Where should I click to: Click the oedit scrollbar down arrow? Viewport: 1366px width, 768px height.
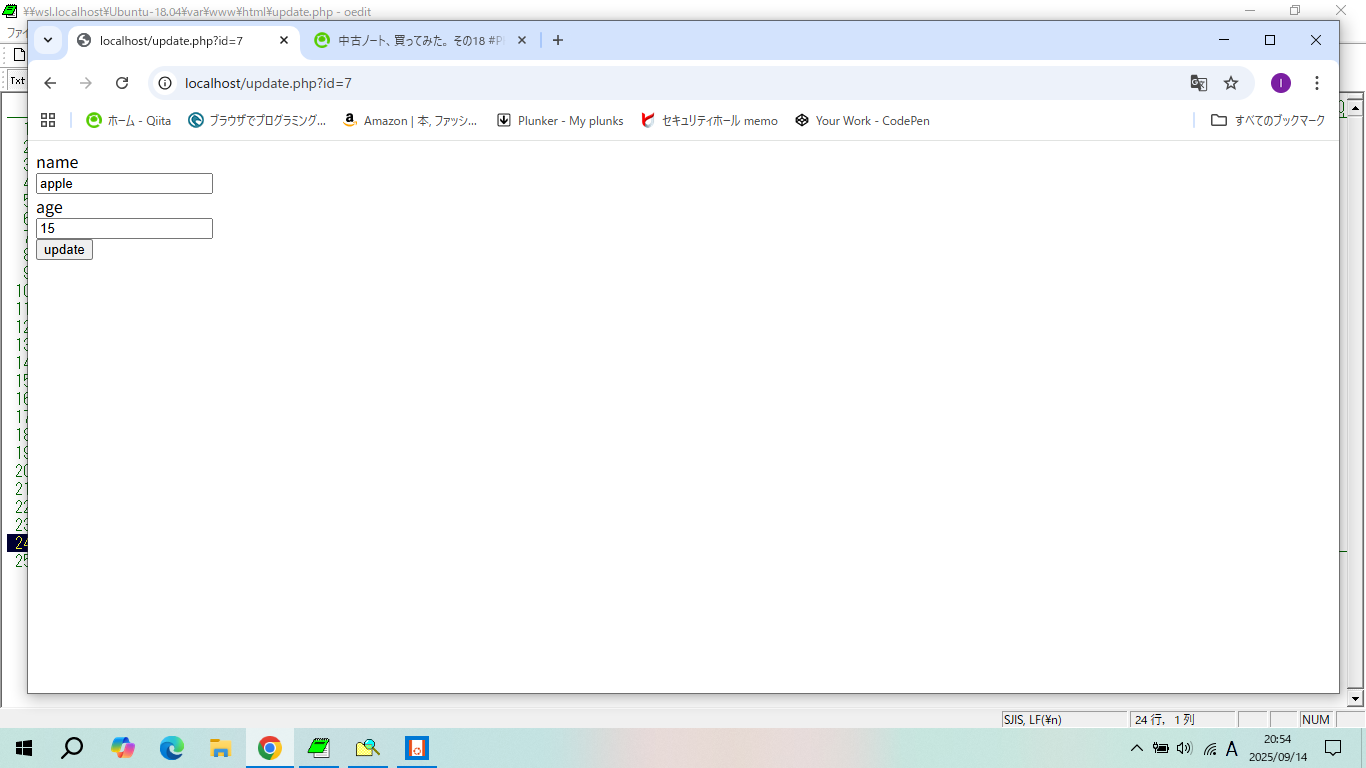1356,698
